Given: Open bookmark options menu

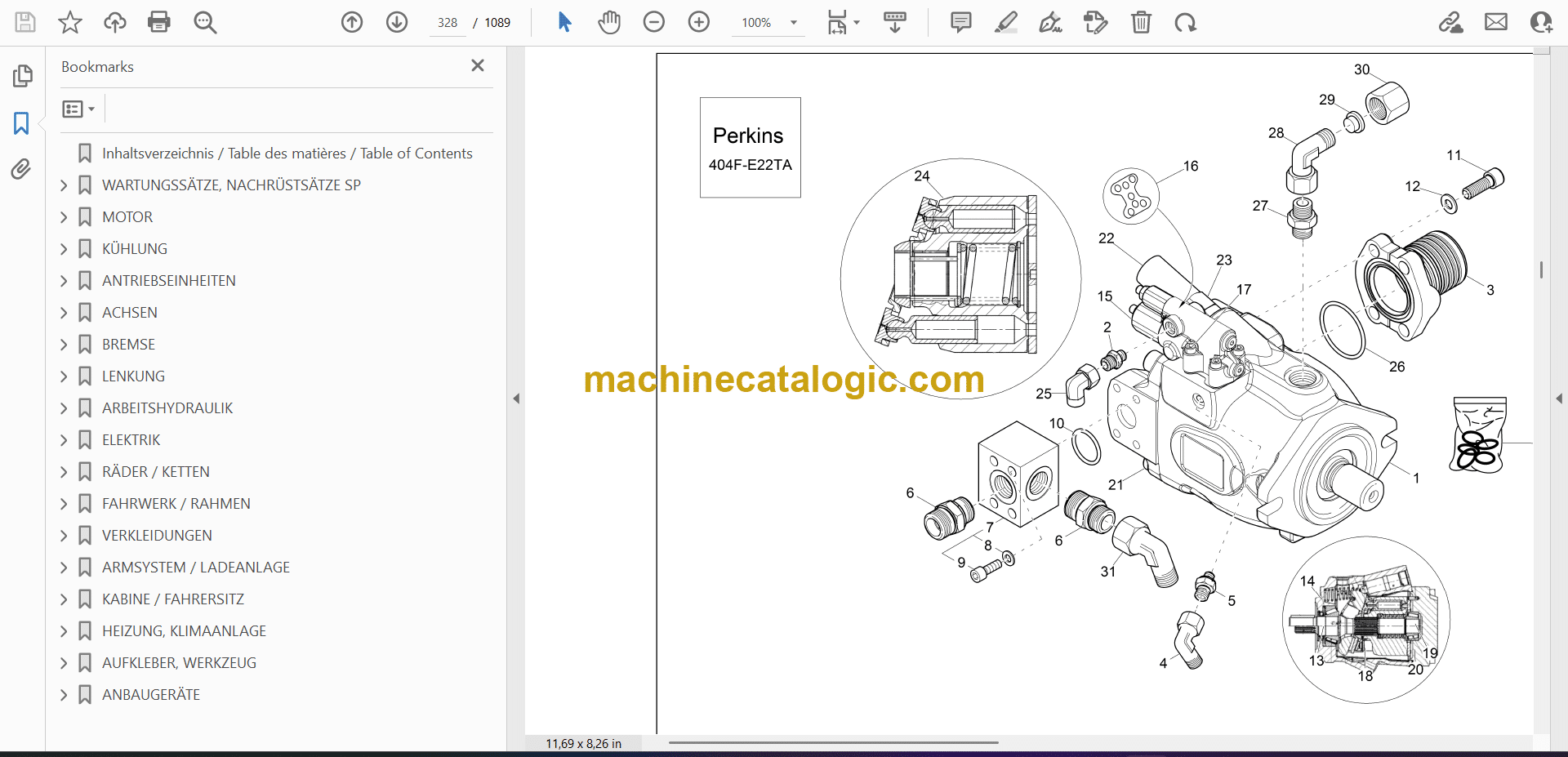Looking at the screenshot, I should 78,109.
